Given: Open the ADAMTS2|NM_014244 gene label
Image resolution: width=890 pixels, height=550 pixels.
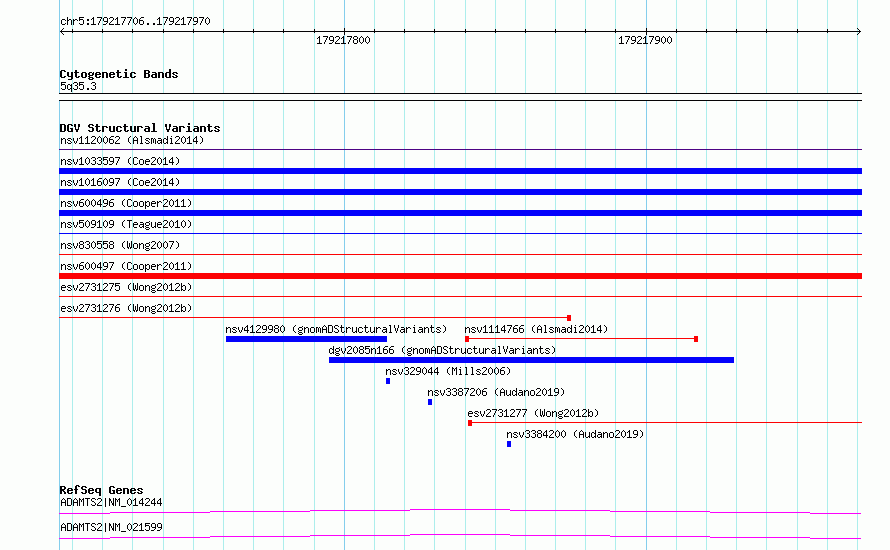Looking at the screenshot, I should (x=111, y=502).
